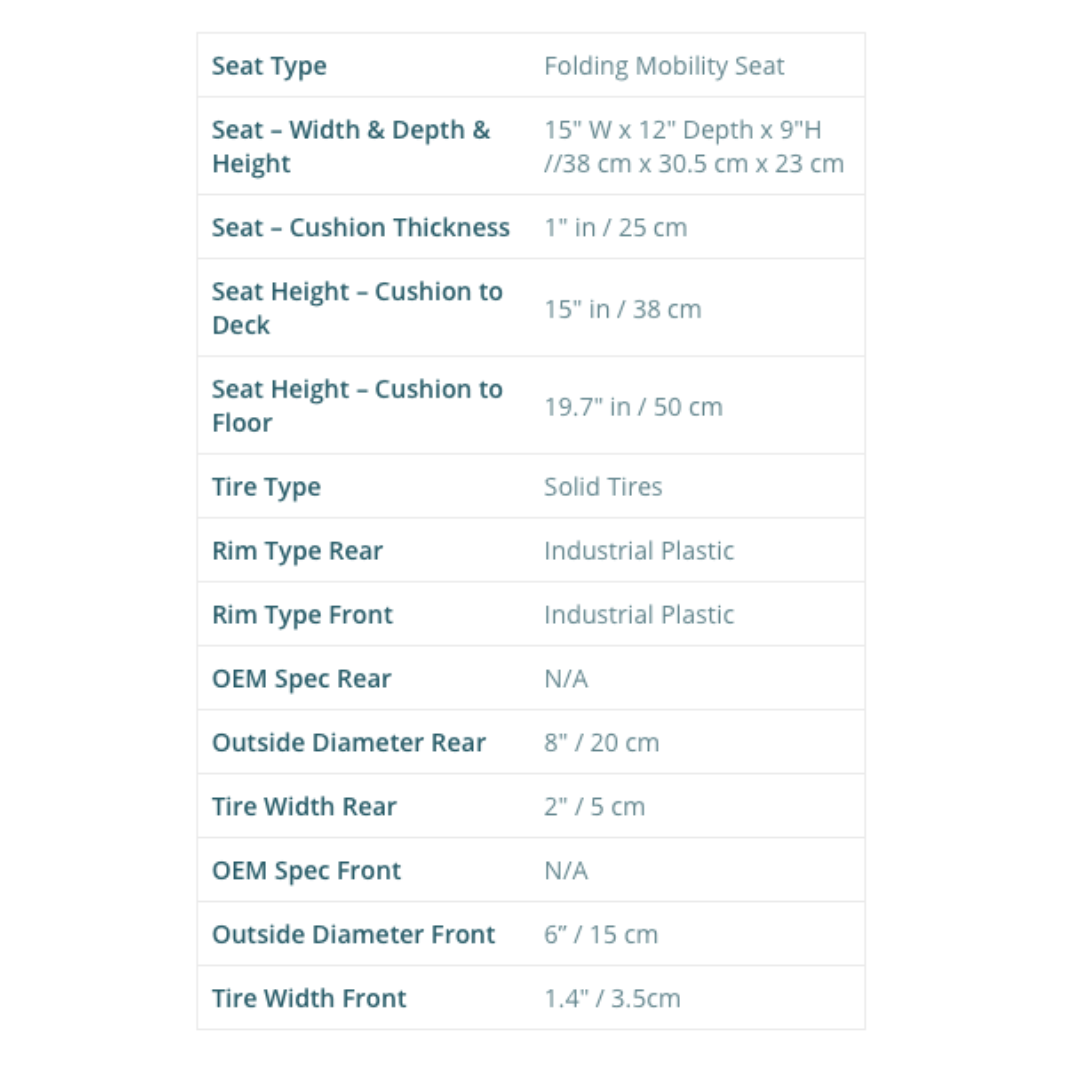The width and height of the screenshot is (1080, 1080).
Task: Select the 6" / 15 cm value
Action: pos(601,935)
